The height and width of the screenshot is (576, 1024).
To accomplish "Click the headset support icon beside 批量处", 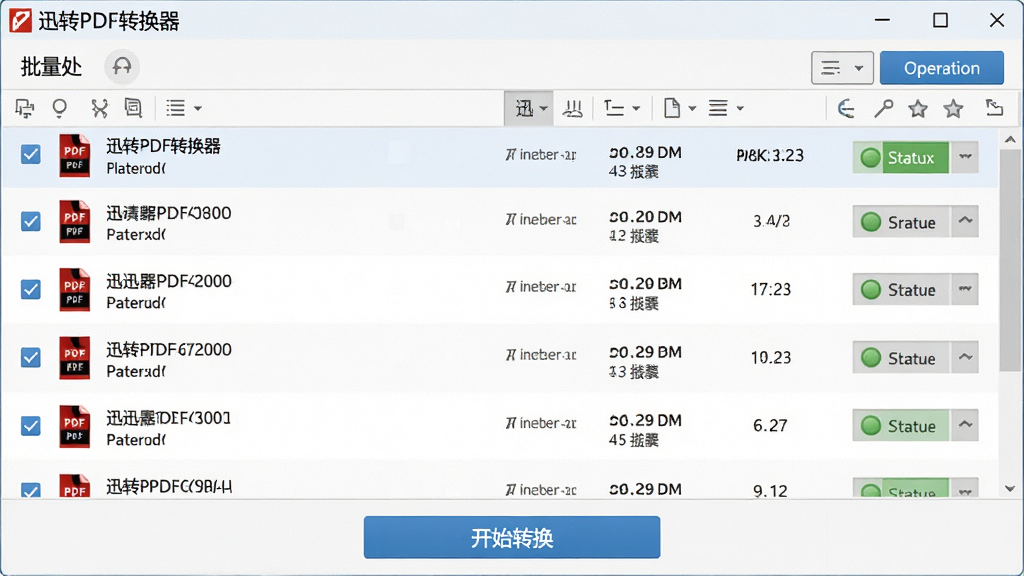I will 122,67.
